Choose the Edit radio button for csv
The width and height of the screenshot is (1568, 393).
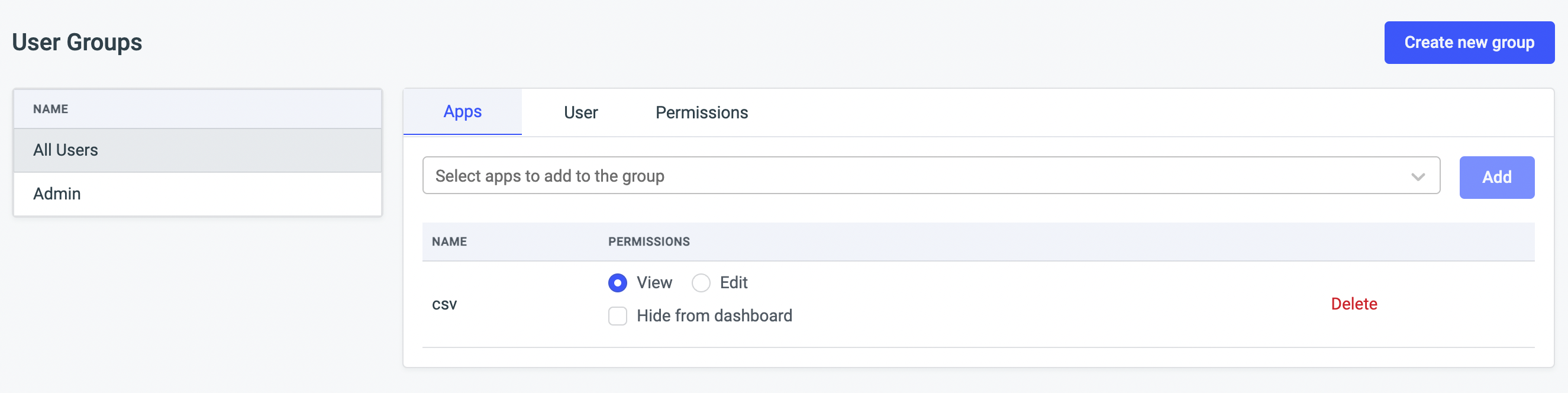click(x=701, y=283)
